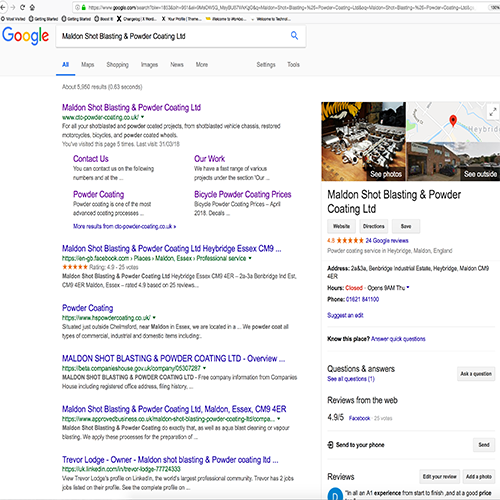The height and width of the screenshot is (500, 500).
Task: Open the dropdown arrow beside dto-powder-coating.co.uk URL
Action: (x=142, y=117)
